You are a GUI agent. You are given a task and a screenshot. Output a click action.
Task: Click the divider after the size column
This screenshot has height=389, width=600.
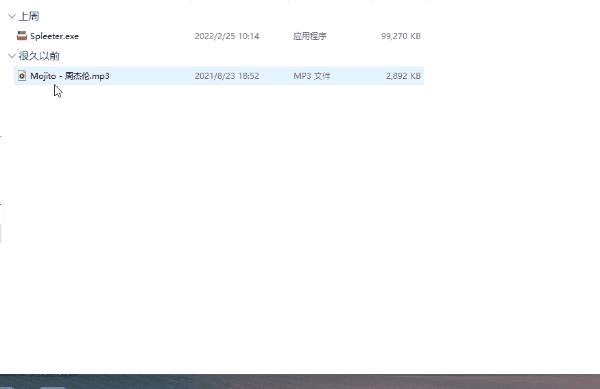pos(426,2)
